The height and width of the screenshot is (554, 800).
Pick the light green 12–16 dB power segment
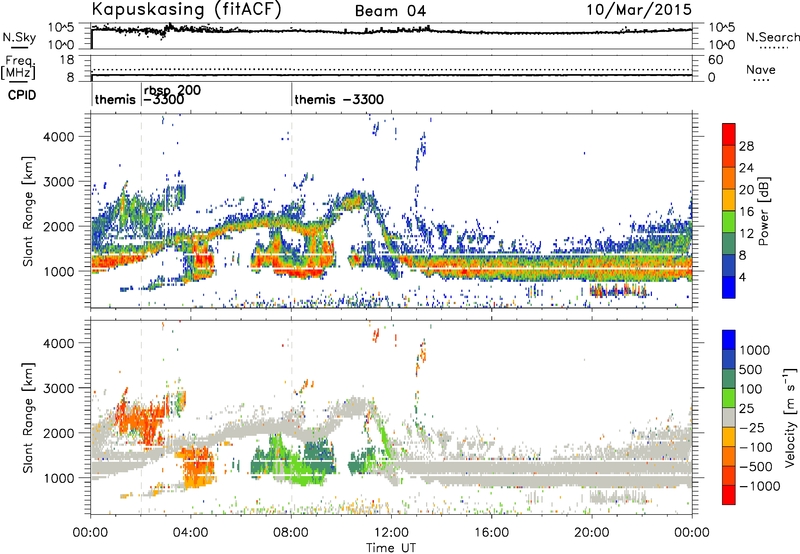(729, 222)
